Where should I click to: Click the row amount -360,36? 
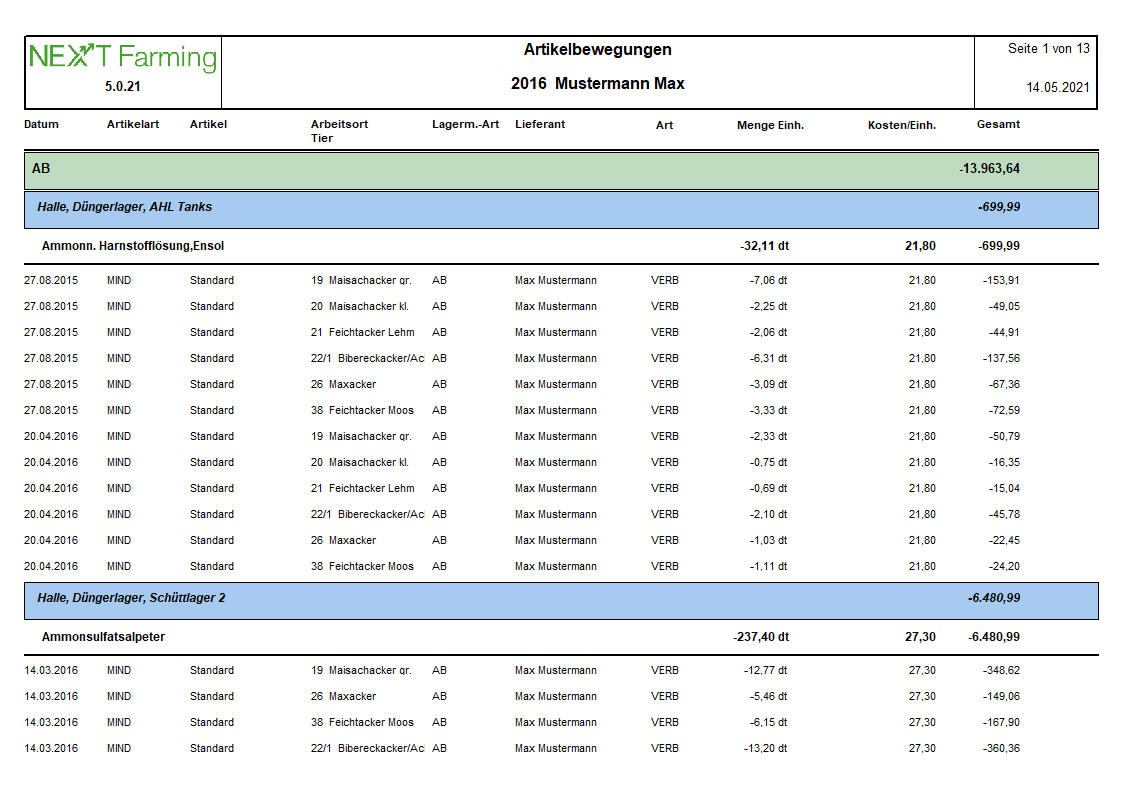coord(1001,749)
